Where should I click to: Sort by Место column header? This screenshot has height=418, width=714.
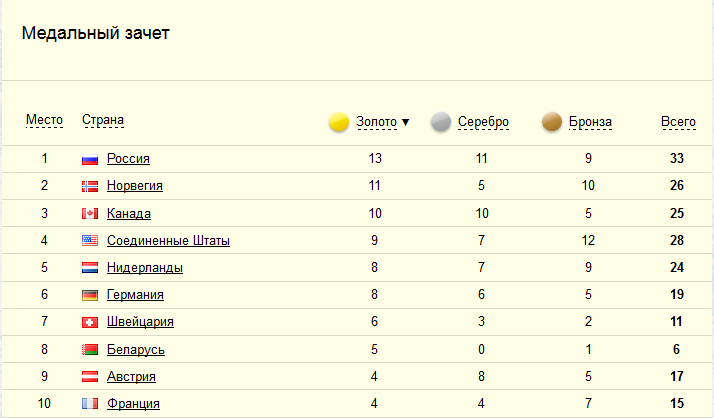tap(44, 121)
